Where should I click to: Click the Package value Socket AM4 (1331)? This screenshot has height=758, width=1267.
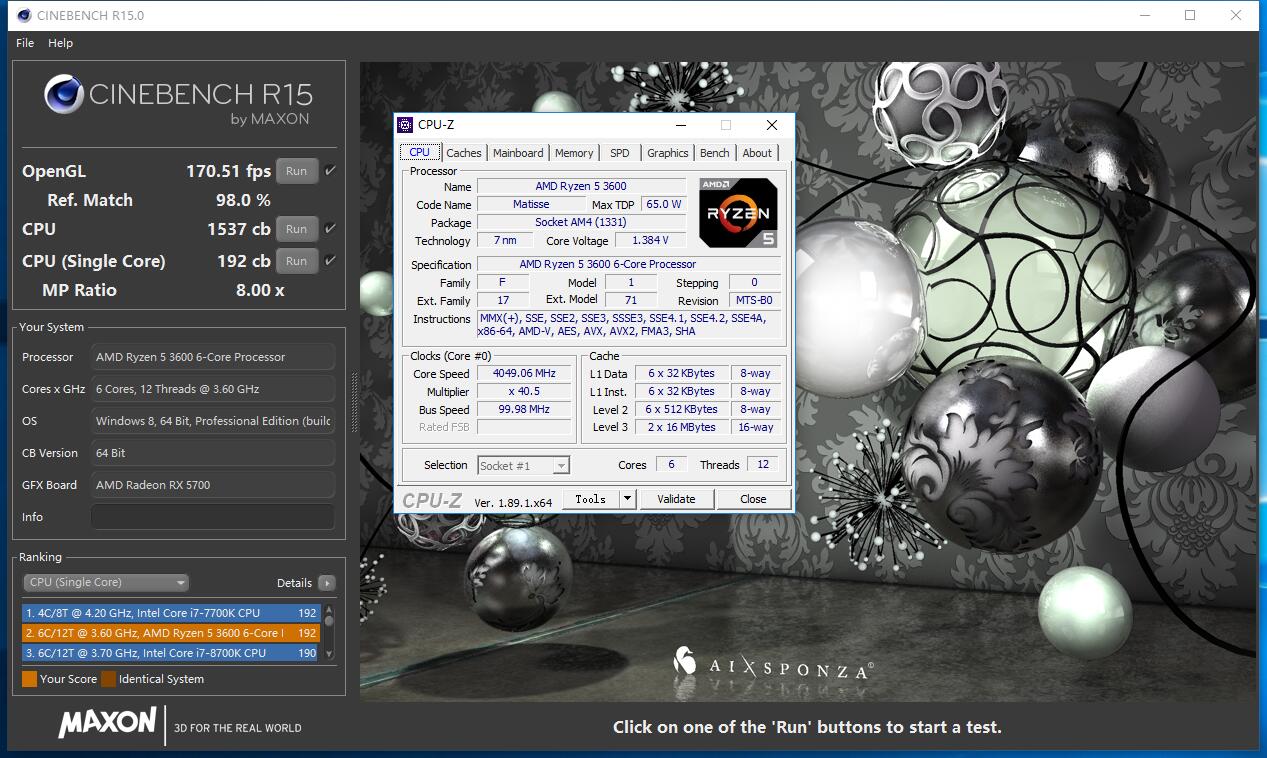(581, 222)
